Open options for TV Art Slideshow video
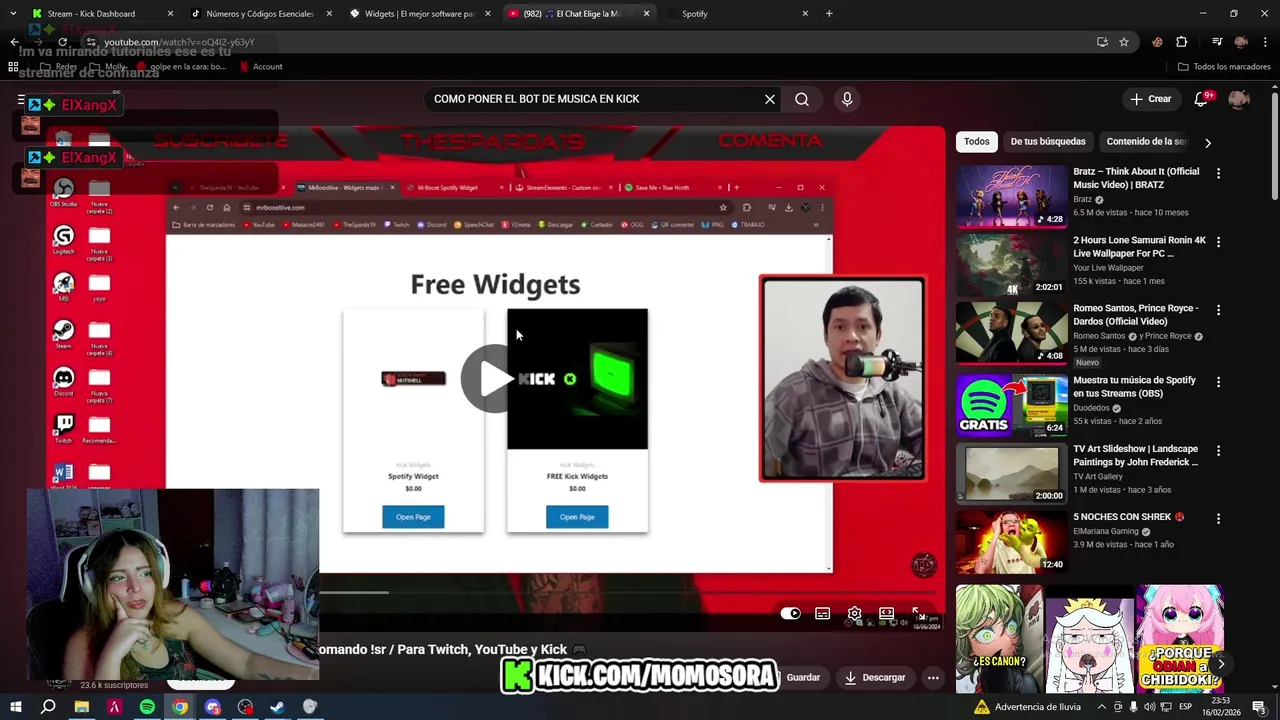Screen dimensions: 1280x720 click(x=1218, y=451)
